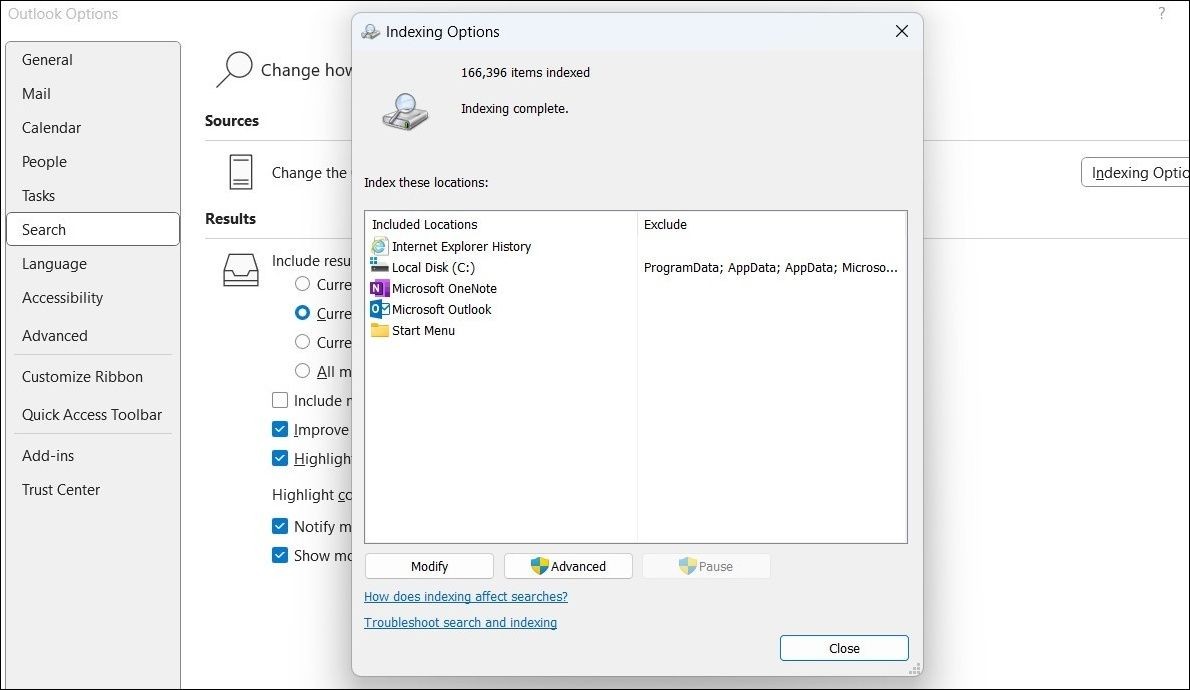Open Troubleshoot search and indexing link
This screenshot has width=1190, height=690.
(461, 622)
